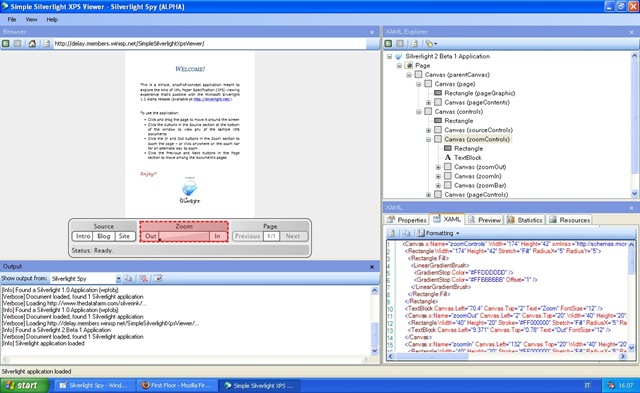This screenshot has height=393, width=640.
Task: Click the zoom In button
Action: coord(218,236)
